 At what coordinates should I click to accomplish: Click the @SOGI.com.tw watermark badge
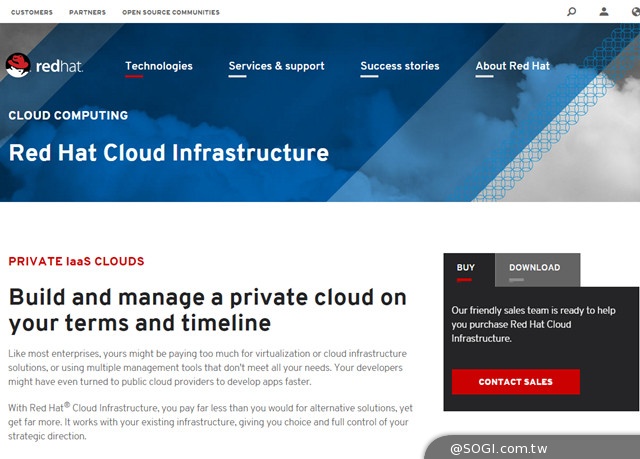(512, 447)
